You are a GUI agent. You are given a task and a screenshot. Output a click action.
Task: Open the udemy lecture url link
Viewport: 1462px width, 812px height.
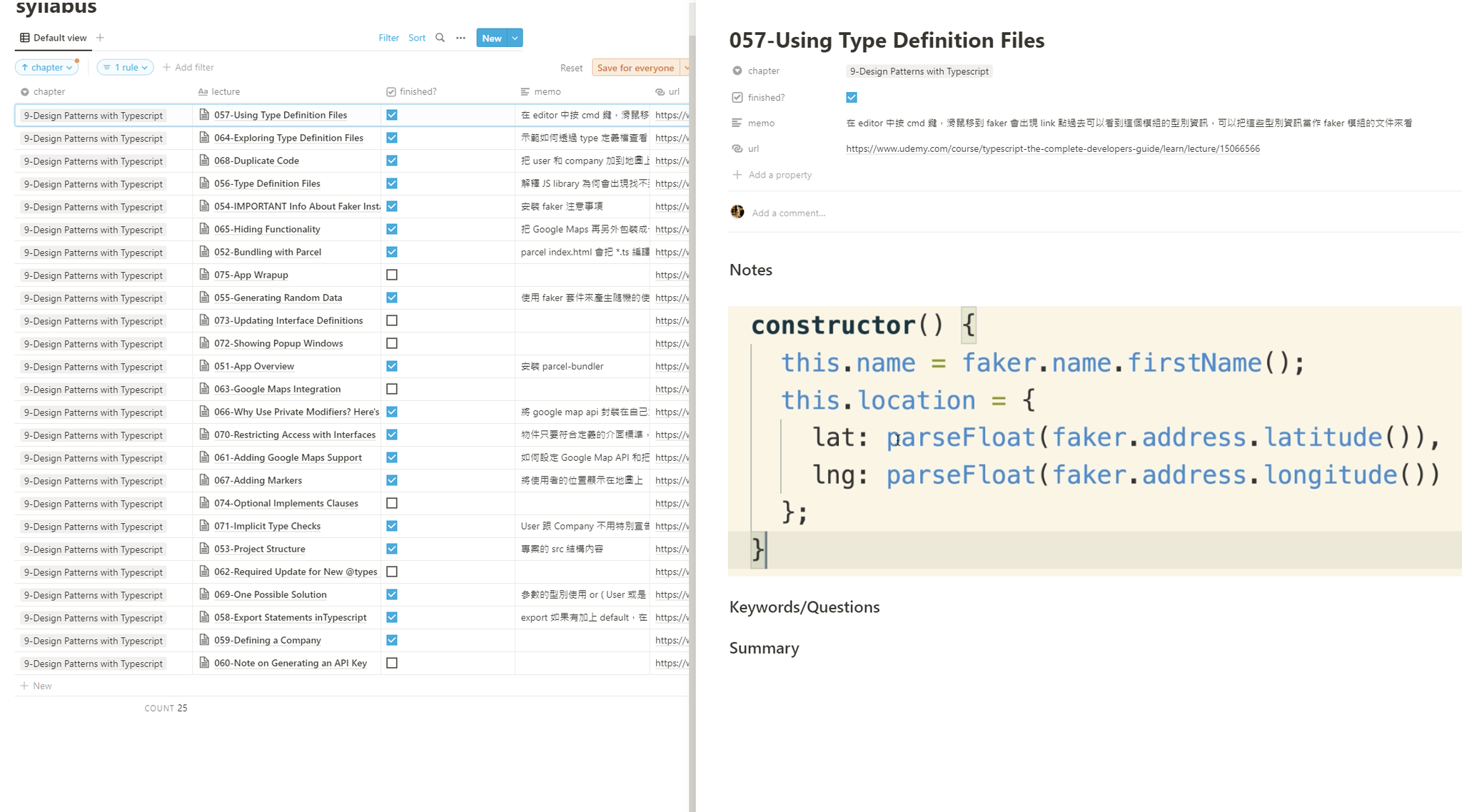1052,148
